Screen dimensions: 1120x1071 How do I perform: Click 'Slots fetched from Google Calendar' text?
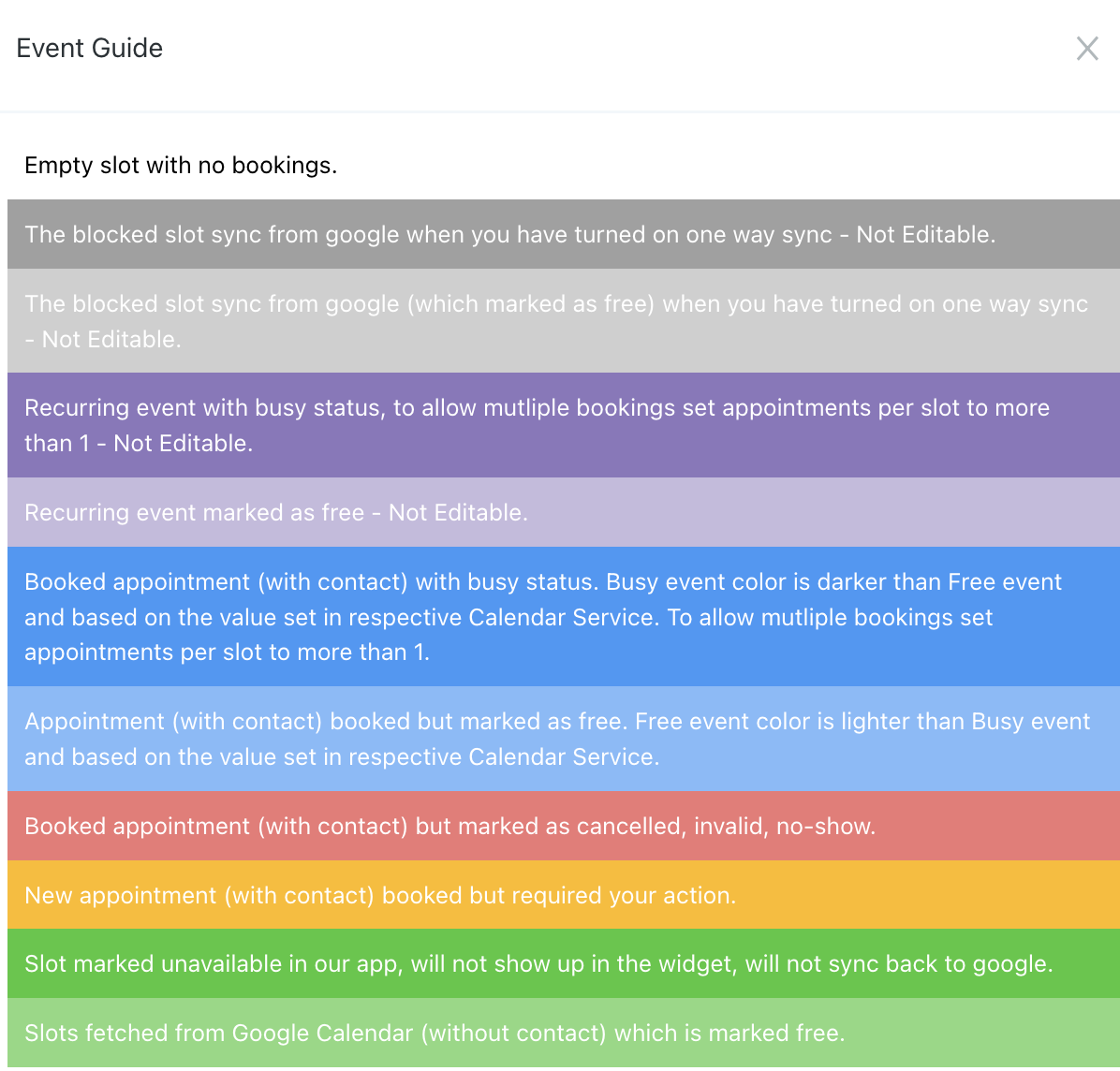218,1034
